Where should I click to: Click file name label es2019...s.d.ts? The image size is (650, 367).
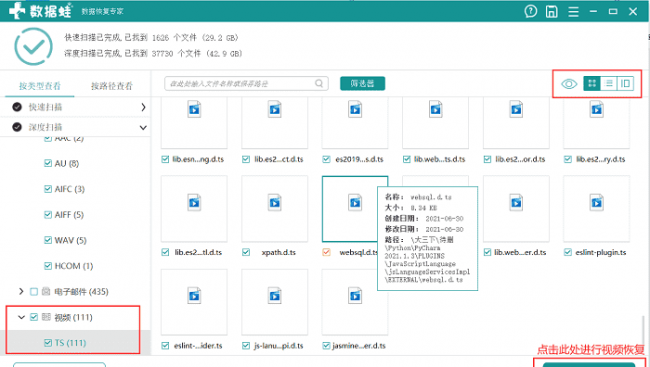[359, 159]
